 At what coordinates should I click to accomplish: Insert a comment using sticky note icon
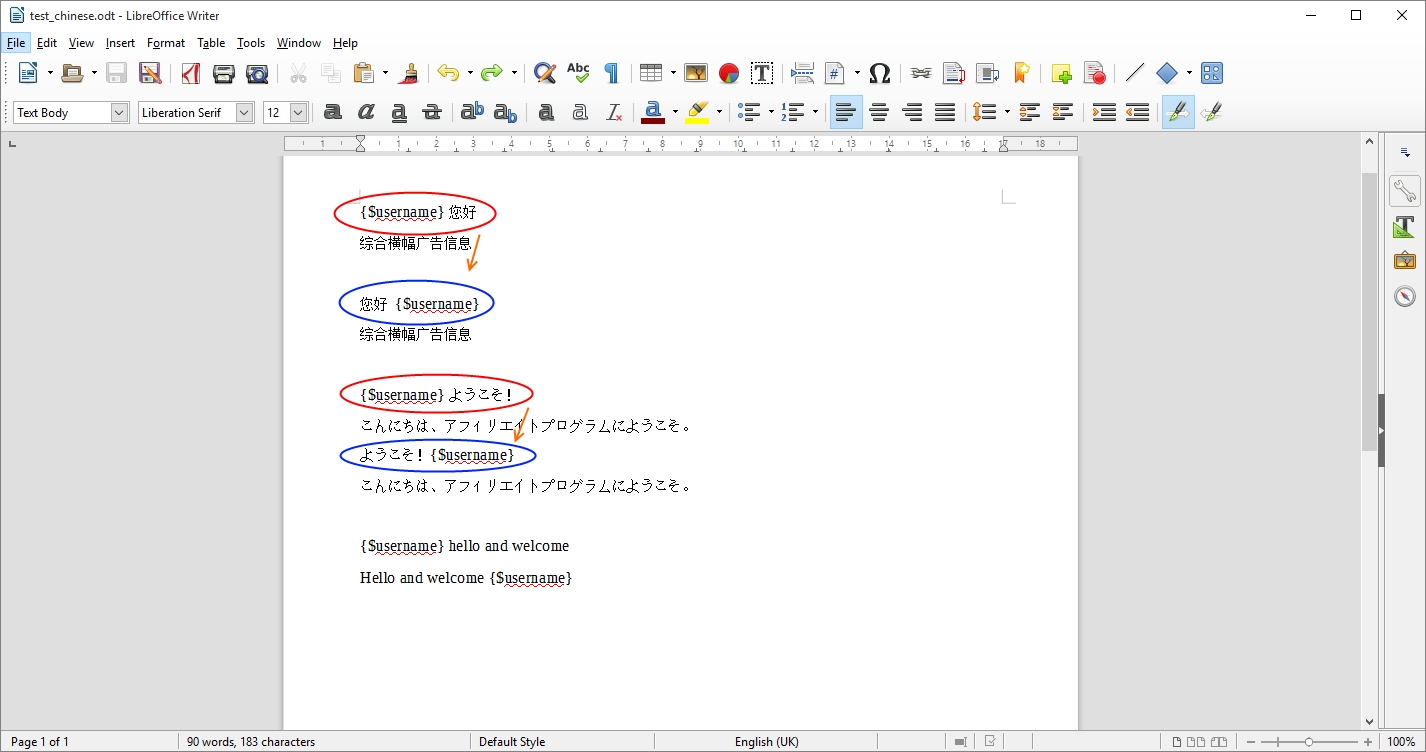[x=1061, y=73]
